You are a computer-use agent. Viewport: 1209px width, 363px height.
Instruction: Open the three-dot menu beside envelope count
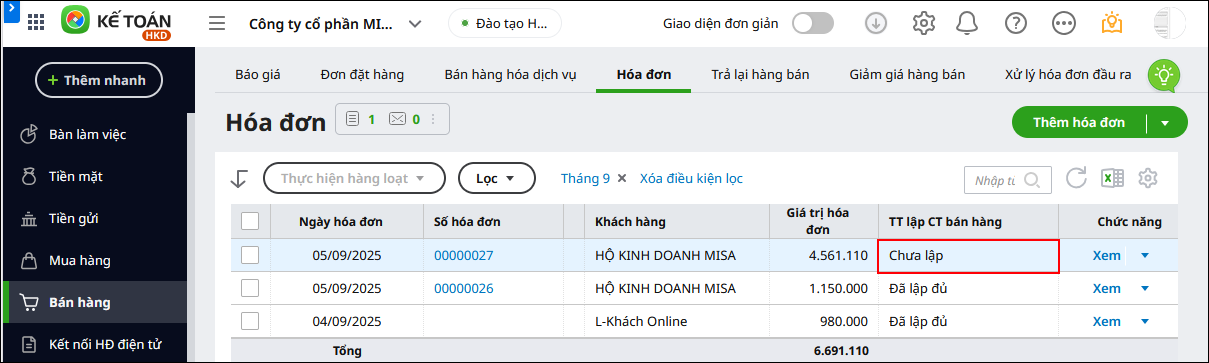pos(433,119)
